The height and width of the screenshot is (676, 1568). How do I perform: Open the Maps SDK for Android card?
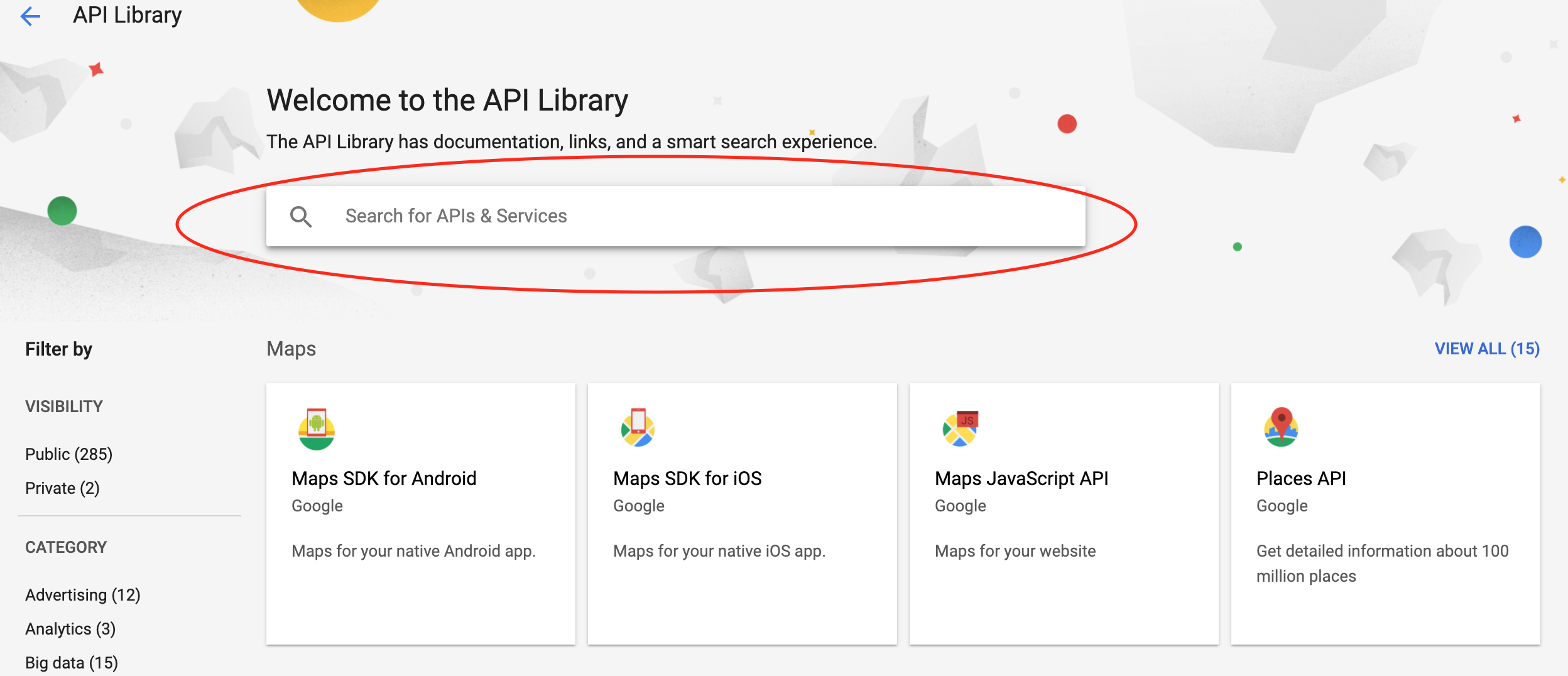point(420,515)
